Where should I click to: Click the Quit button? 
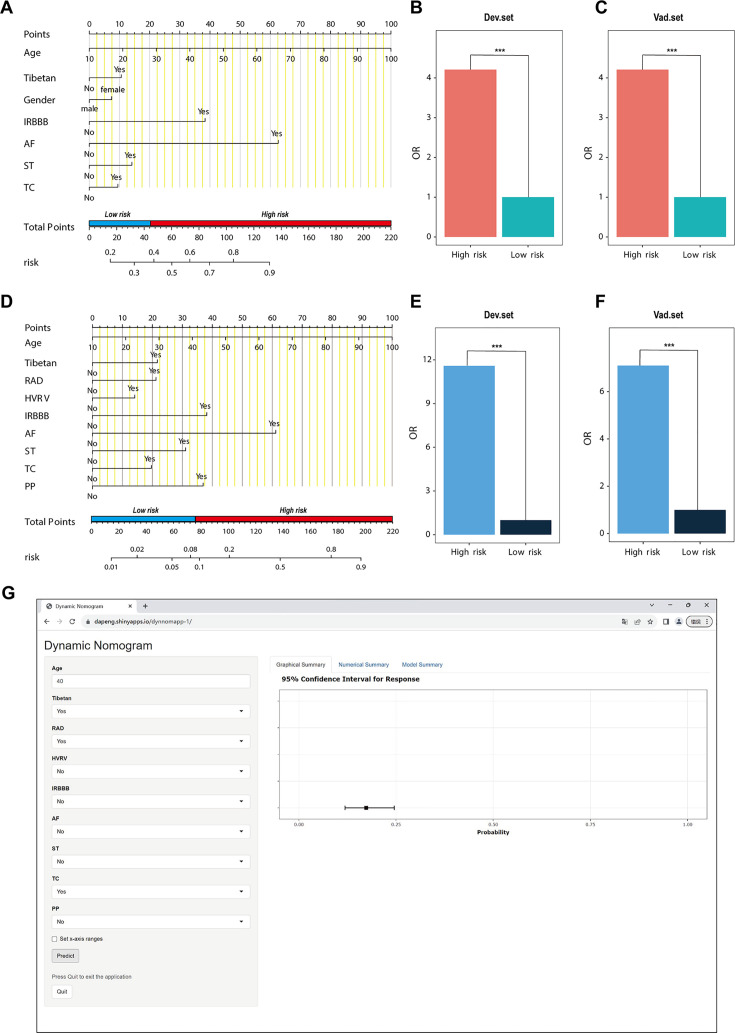pos(62,991)
